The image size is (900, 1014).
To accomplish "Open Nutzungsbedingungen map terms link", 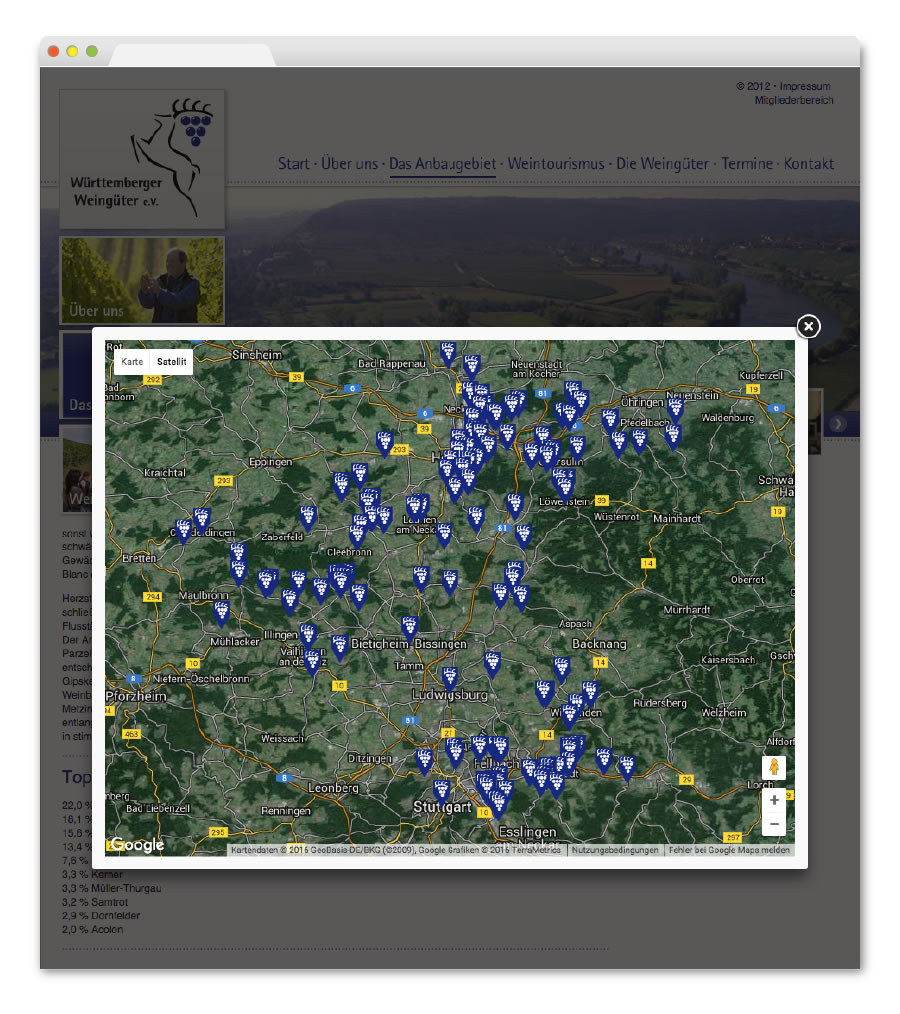I will pos(615,850).
